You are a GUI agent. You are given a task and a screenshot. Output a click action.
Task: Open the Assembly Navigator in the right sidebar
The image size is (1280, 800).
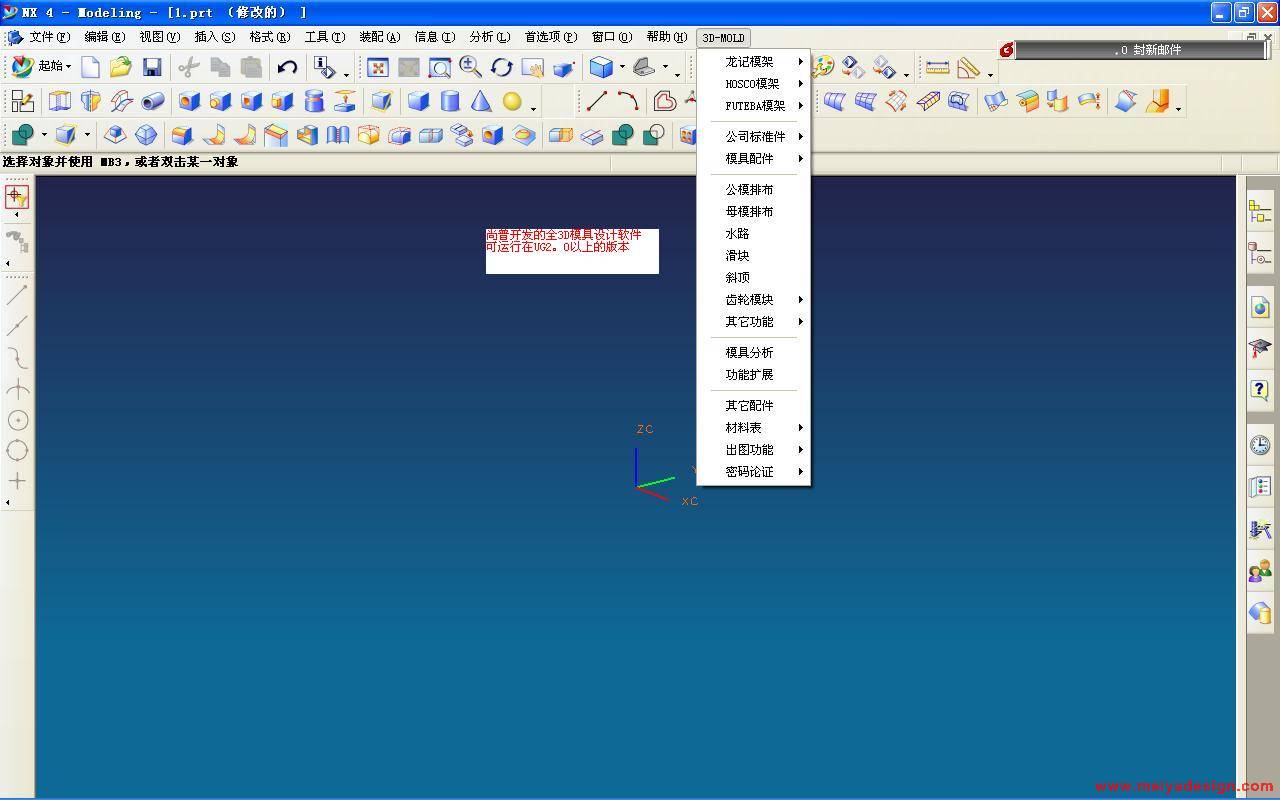click(x=1260, y=211)
